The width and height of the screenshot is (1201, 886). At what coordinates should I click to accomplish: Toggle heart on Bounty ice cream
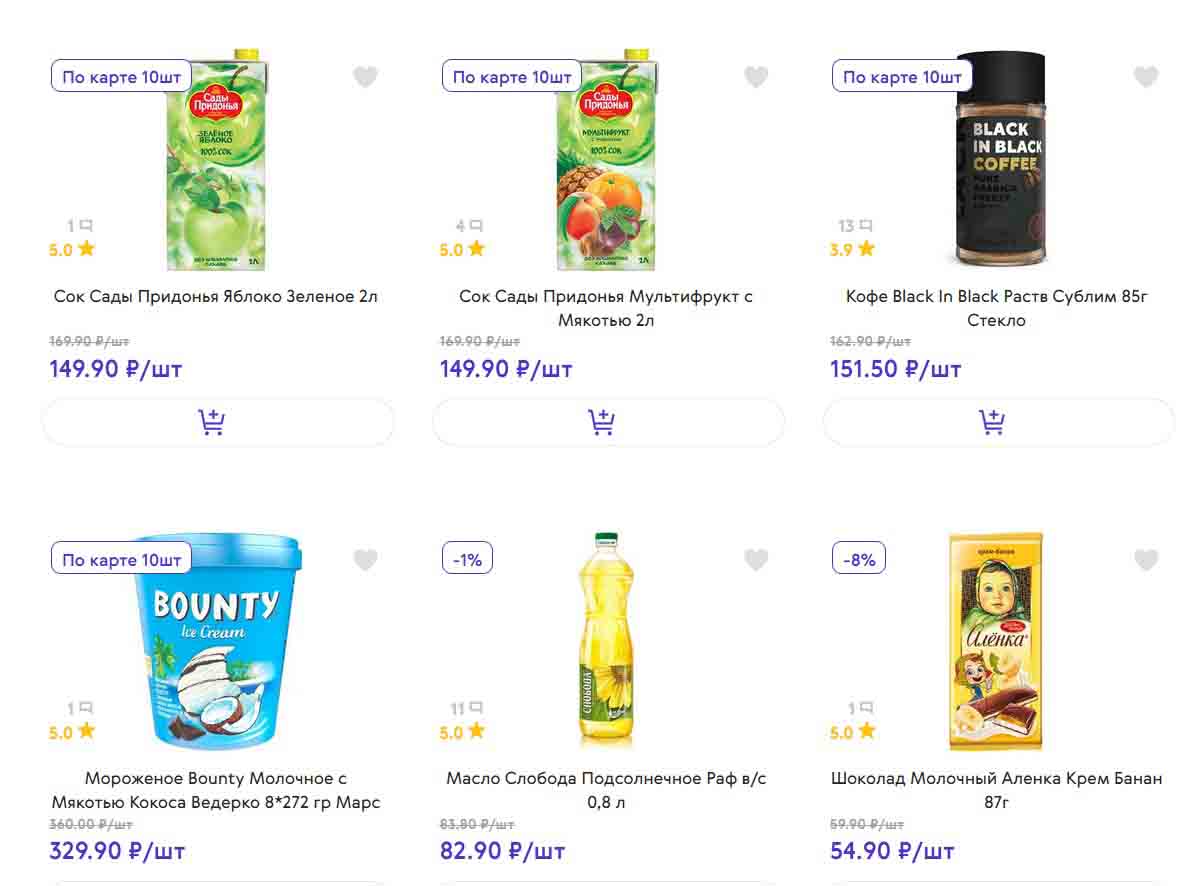point(365,560)
